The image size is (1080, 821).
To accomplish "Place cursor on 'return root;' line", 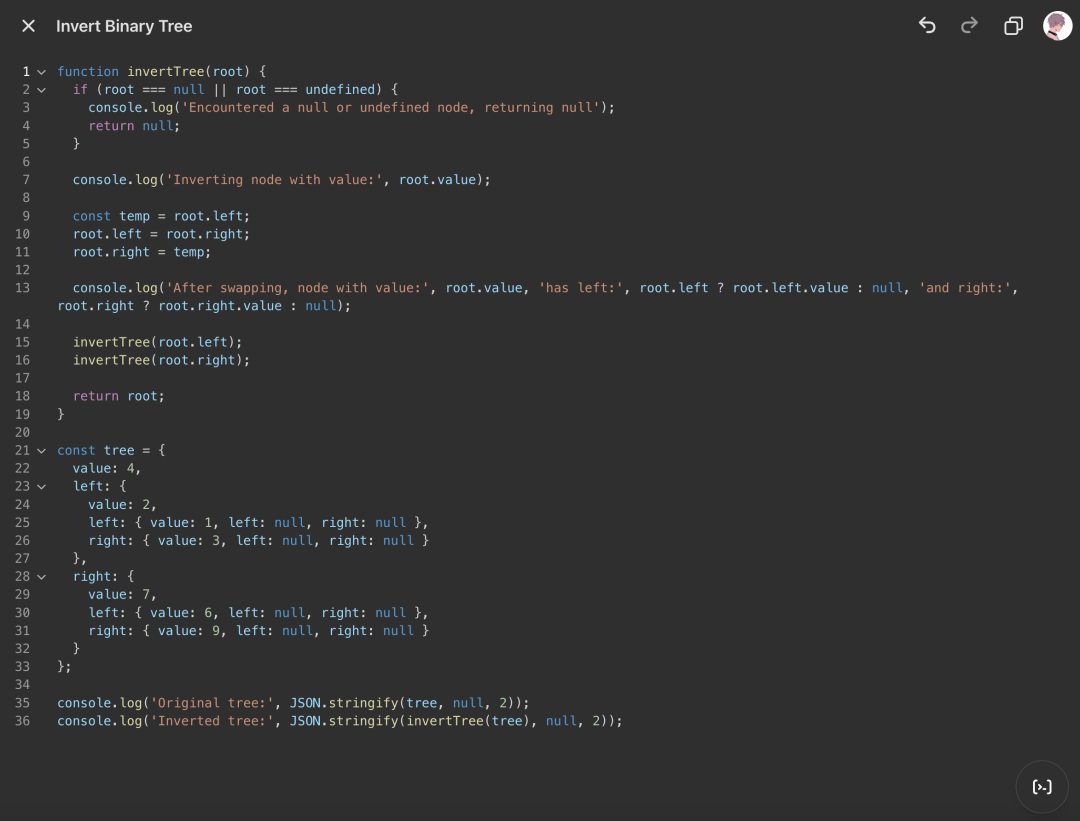I will click(x=118, y=396).
